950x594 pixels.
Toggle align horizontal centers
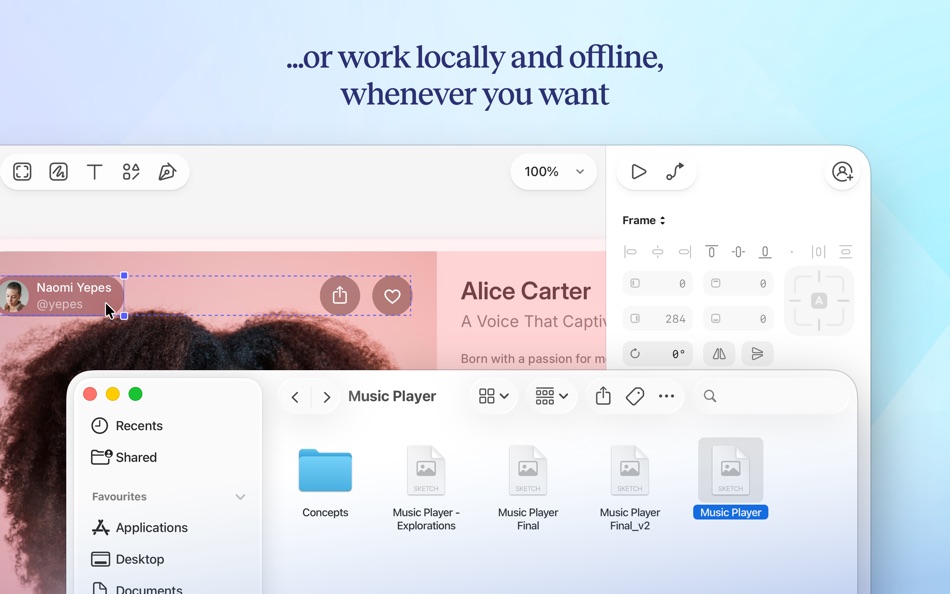[x=657, y=252]
